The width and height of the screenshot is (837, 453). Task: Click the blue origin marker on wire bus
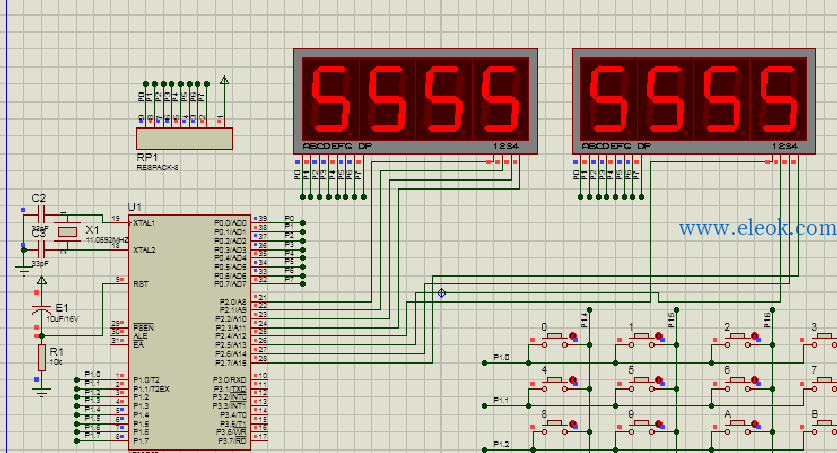(x=442, y=293)
